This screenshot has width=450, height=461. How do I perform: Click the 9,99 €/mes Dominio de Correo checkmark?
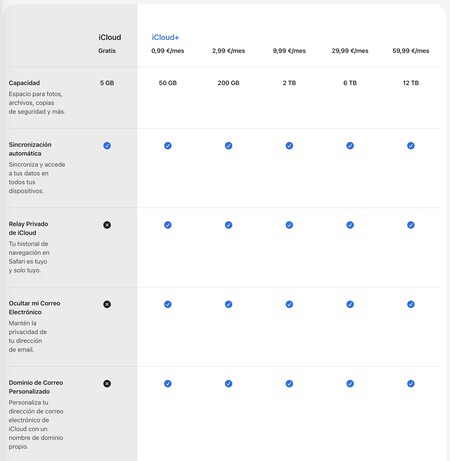pyautogui.click(x=289, y=384)
